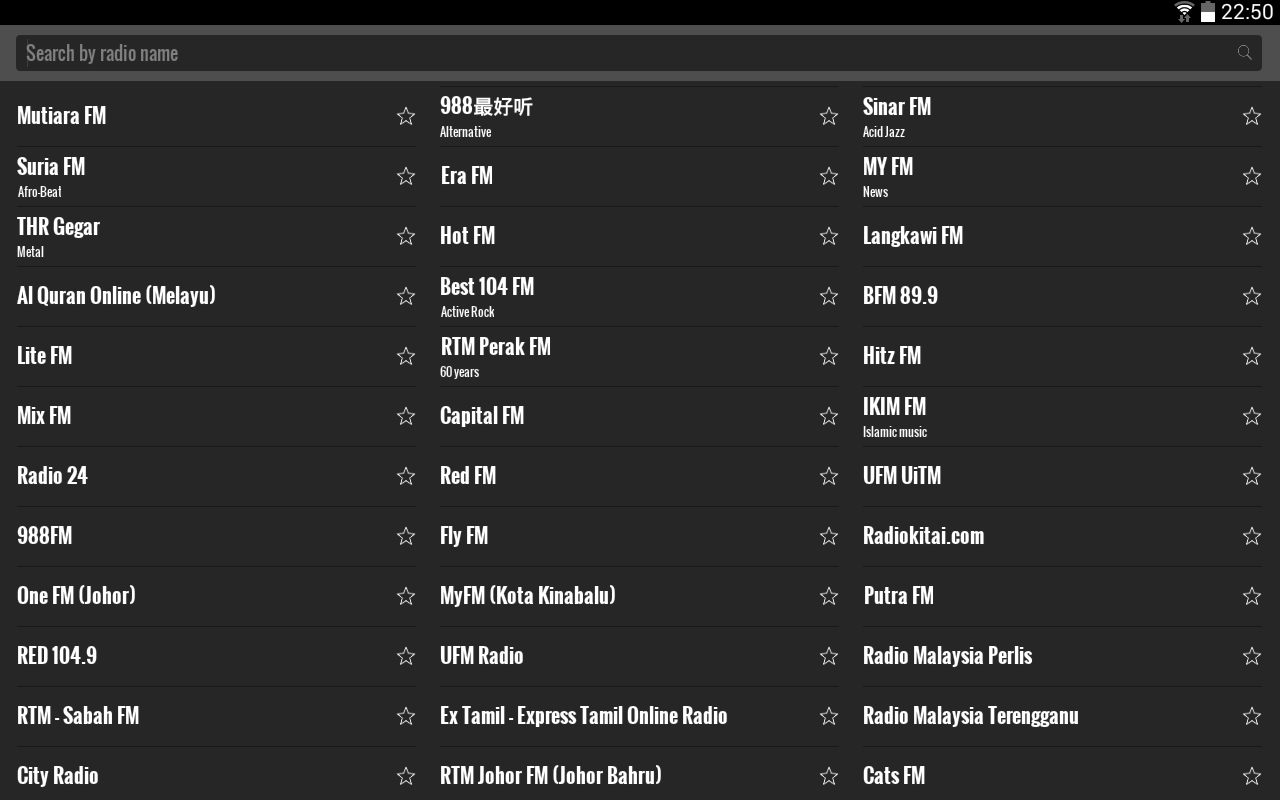This screenshot has height=800, width=1280.
Task: Select the Putra FM station name
Action: pyautogui.click(x=898, y=596)
